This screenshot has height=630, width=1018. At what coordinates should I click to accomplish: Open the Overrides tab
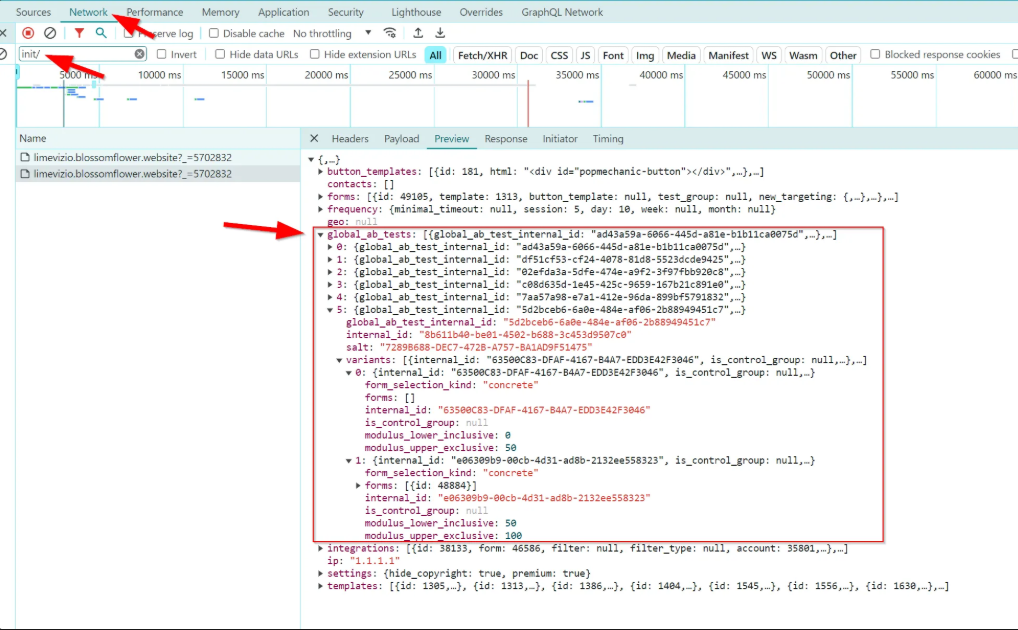[481, 12]
